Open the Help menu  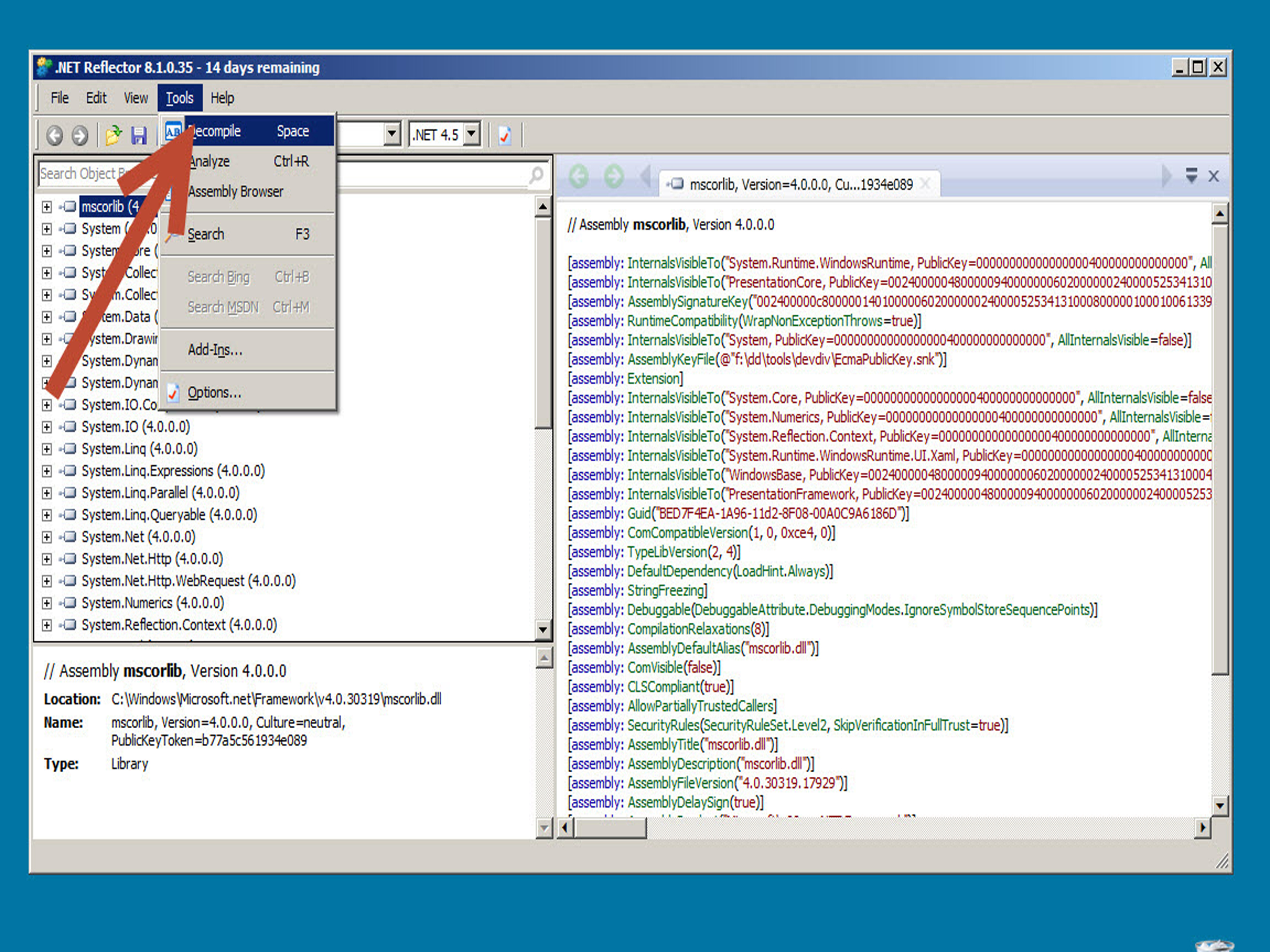click(222, 98)
